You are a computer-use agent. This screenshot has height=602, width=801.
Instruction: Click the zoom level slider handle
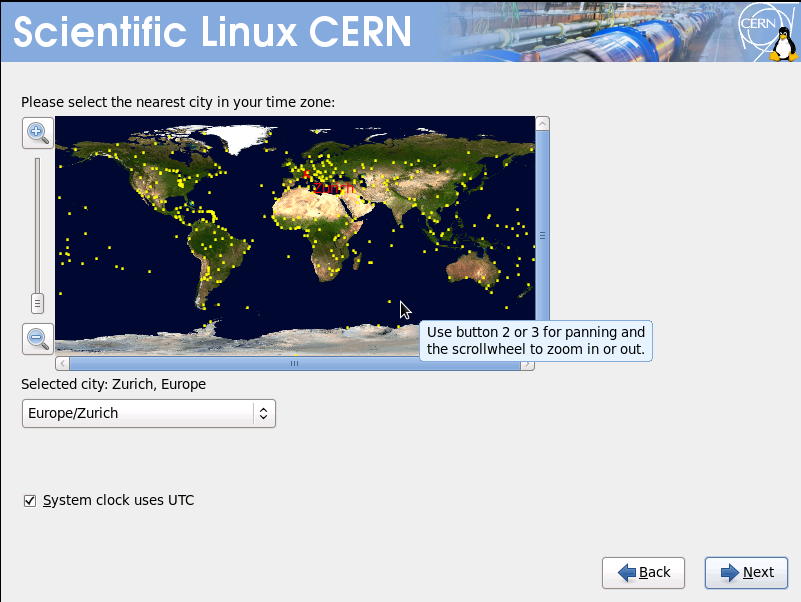(37, 303)
